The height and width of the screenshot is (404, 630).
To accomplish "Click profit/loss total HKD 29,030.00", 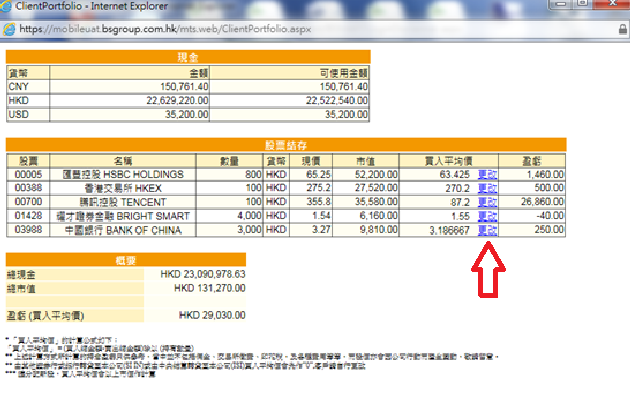I will click(x=212, y=315).
